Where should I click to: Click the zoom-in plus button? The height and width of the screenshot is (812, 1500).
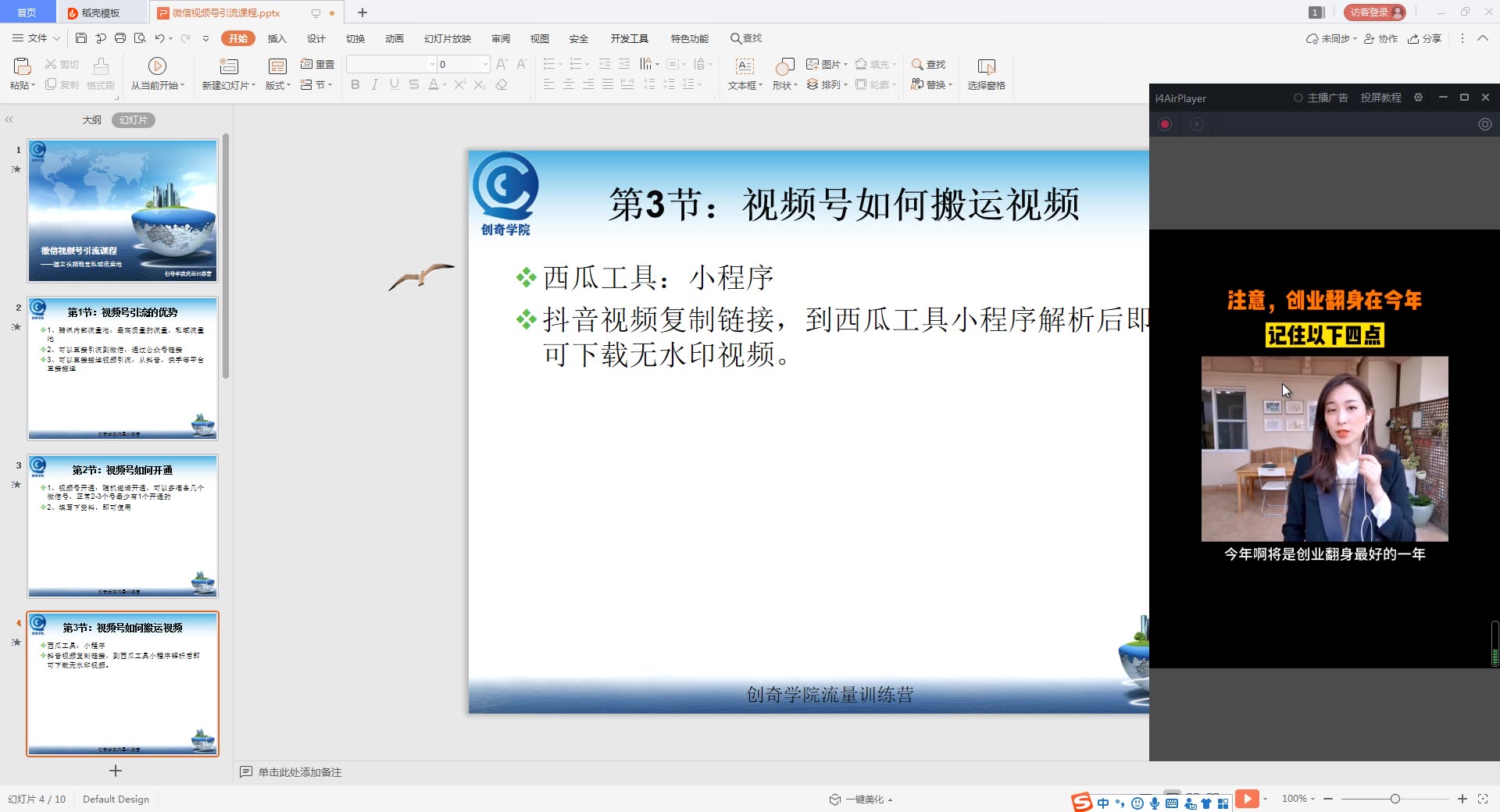pos(1462,799)
